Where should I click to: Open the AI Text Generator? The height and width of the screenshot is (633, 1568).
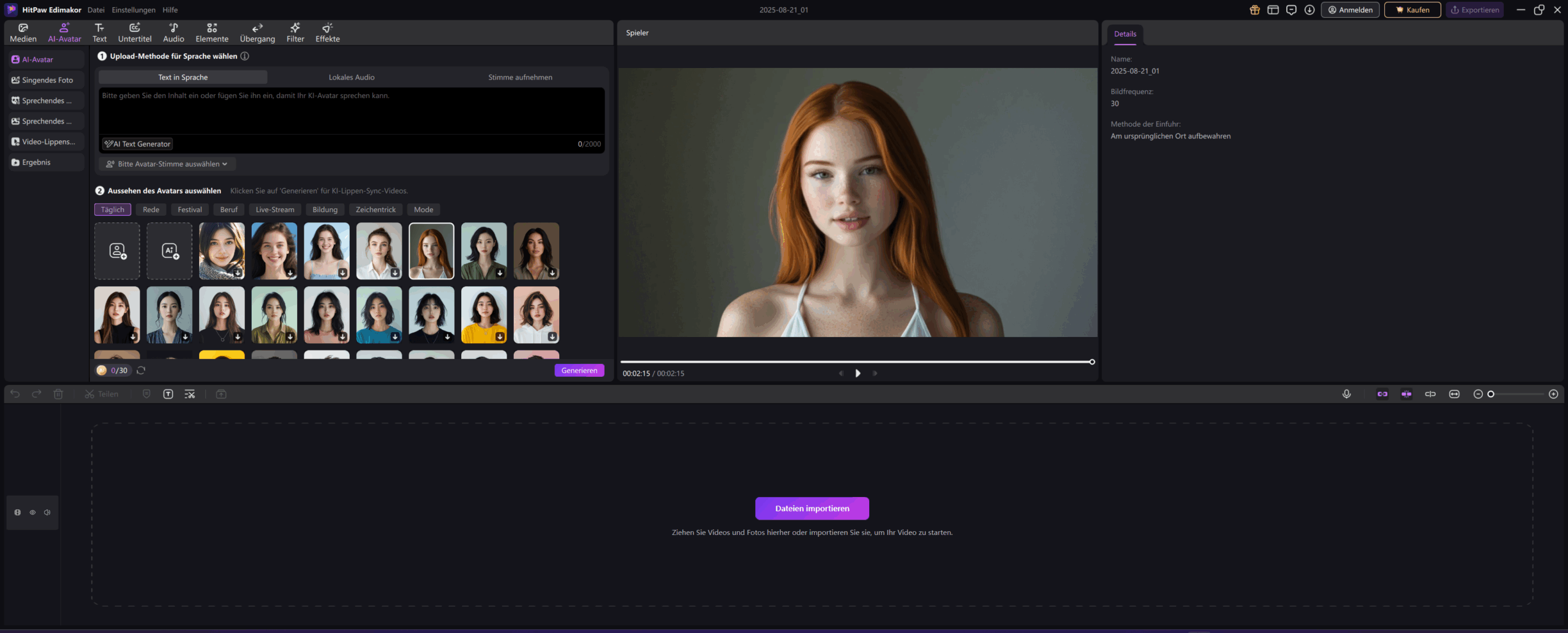(137, 144)
